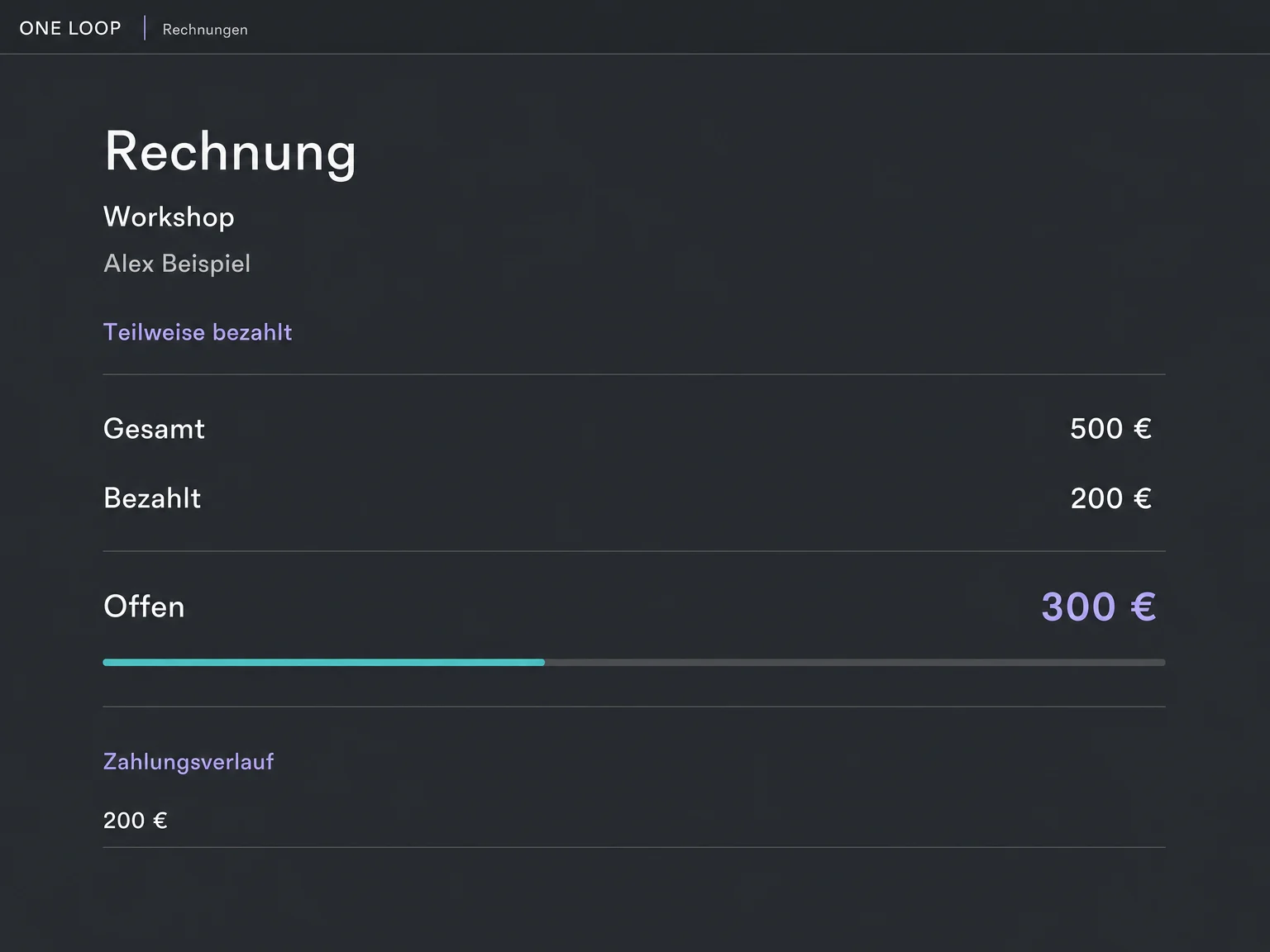Click the 500 € total amount
Screen dimensions: 1270x952
pos(1110,429)
